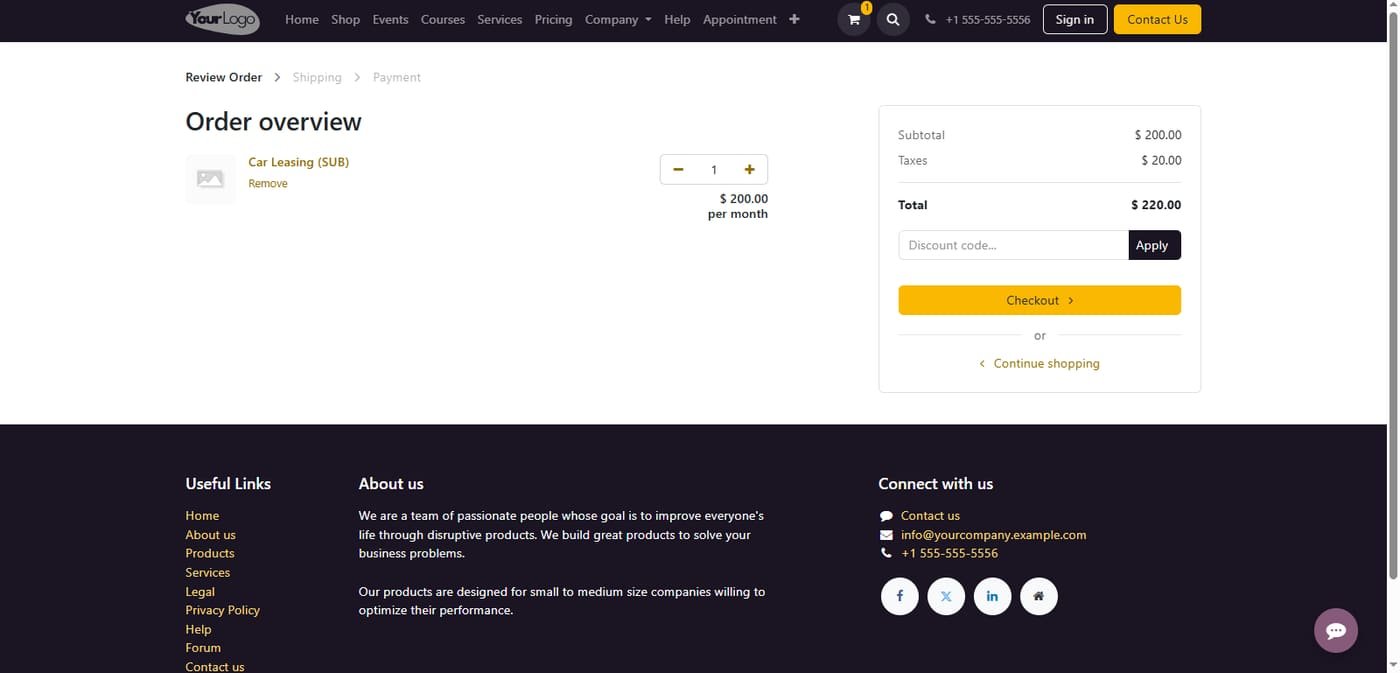Select the Shipping checkout step
The width and height of the screenshot is (1400, 673).
point(317,77)
